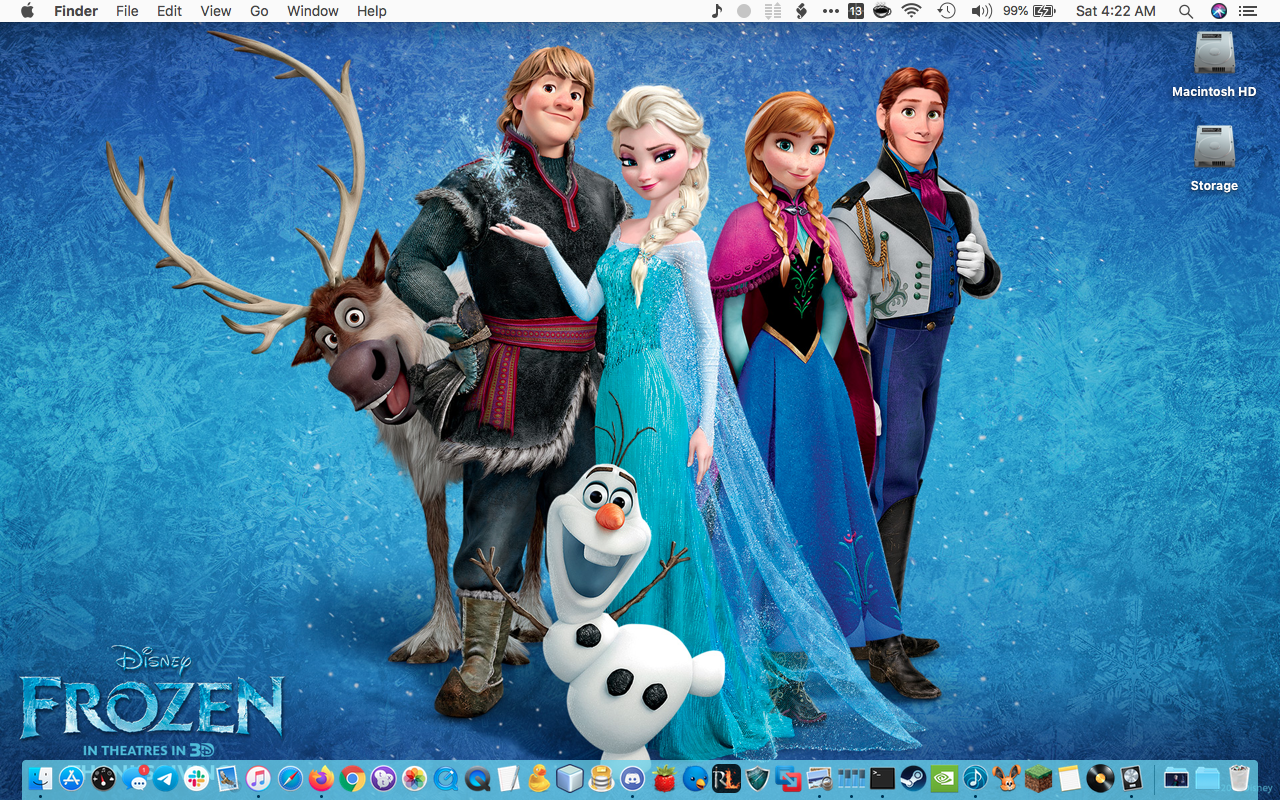Viewport: 1280px width, 800px height.
Task: Open Preview from the Dock
Action: pyautogui.click(x=820, y=778)
